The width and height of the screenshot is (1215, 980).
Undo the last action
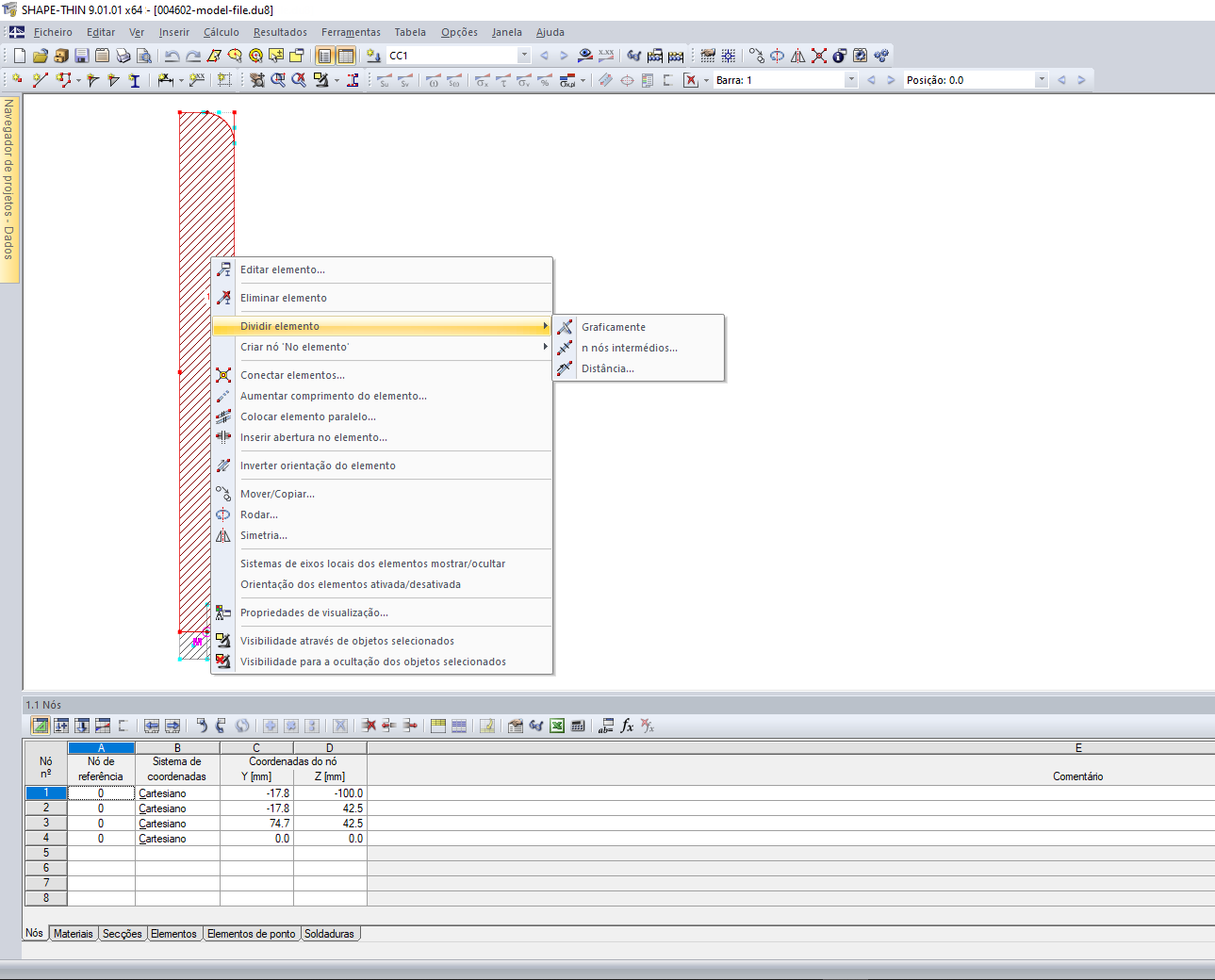tap(172, 56)
